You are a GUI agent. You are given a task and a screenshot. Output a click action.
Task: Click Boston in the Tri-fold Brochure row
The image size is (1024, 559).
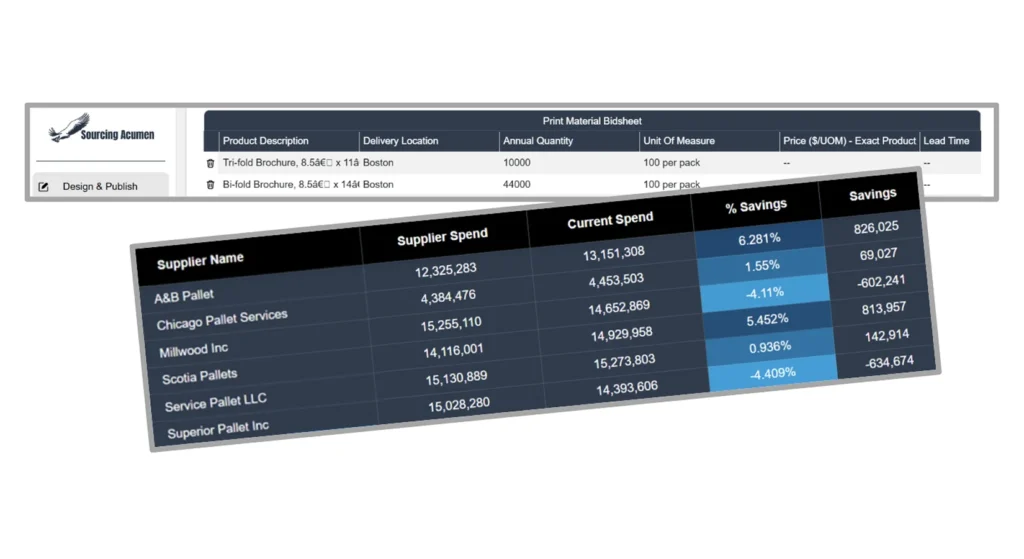click(x=378, y=163)
